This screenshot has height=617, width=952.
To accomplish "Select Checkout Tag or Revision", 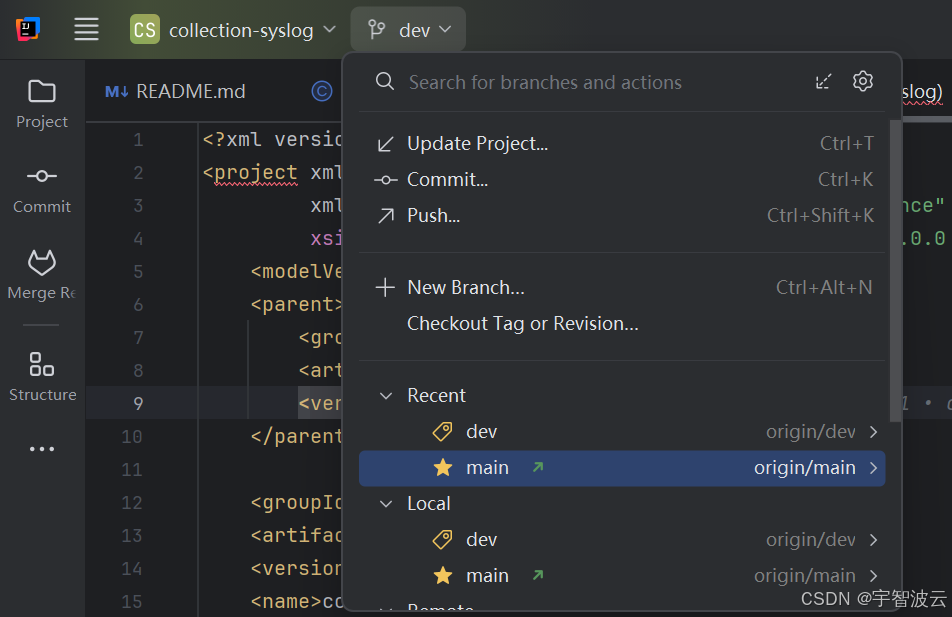I will [522, 324].
